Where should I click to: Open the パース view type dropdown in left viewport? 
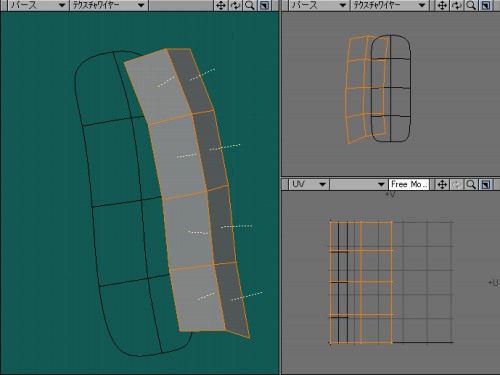37,5
